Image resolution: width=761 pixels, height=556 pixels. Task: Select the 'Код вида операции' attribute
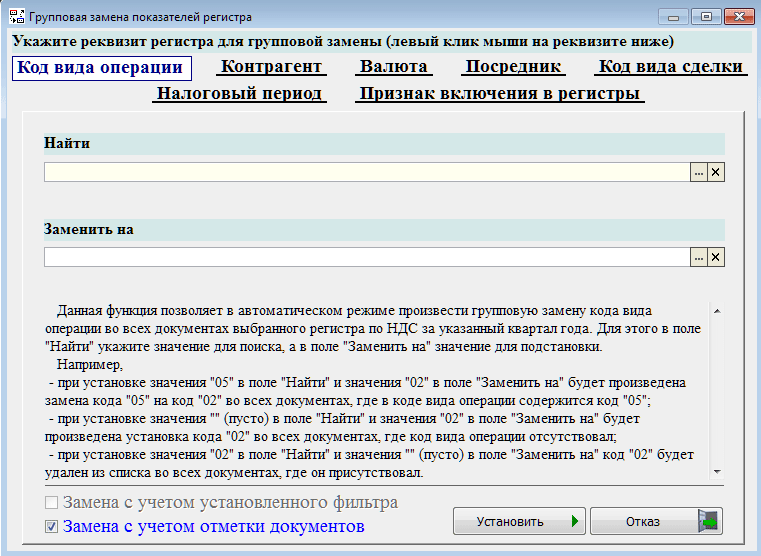(101, 68)
